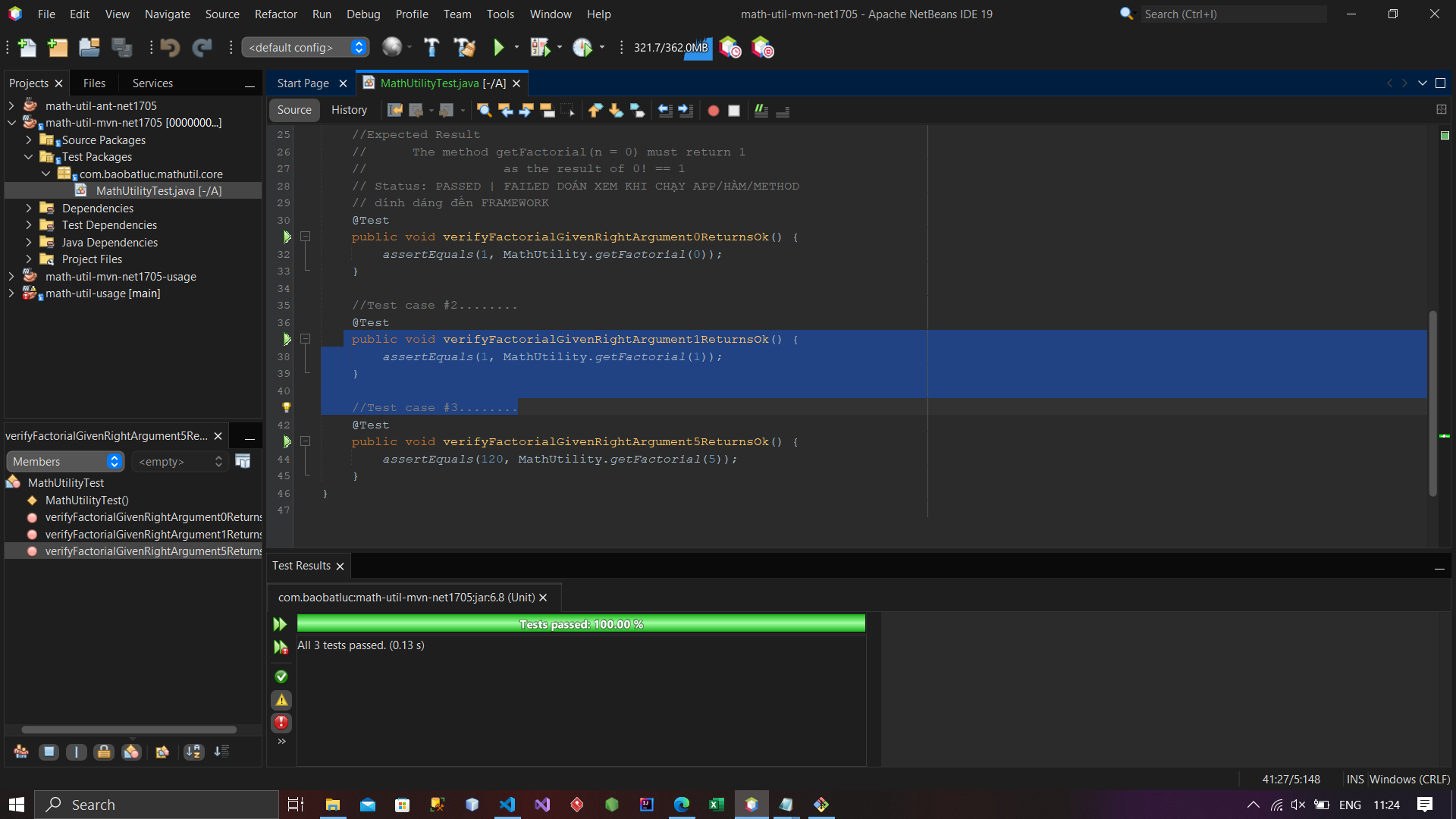Image resolution: width=1456 pixels, height=819 pixels.
Task: Switch to the Start Page tab
Action: tap(303, 83)
